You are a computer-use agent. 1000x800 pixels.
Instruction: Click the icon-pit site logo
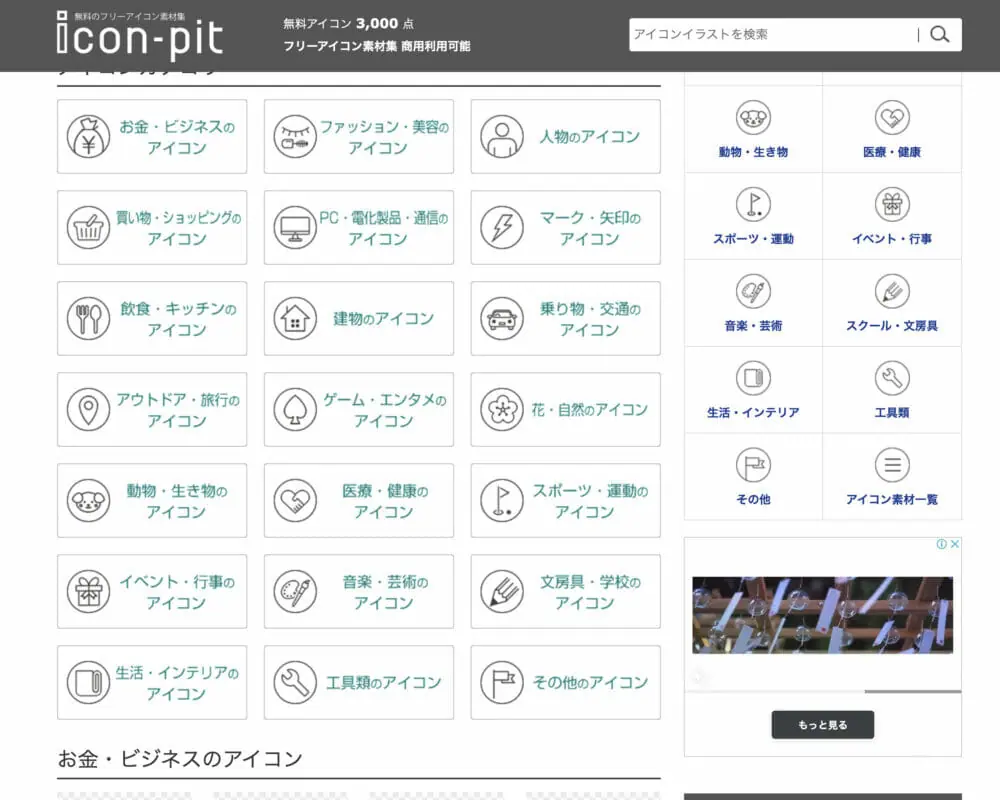(140, 36)
